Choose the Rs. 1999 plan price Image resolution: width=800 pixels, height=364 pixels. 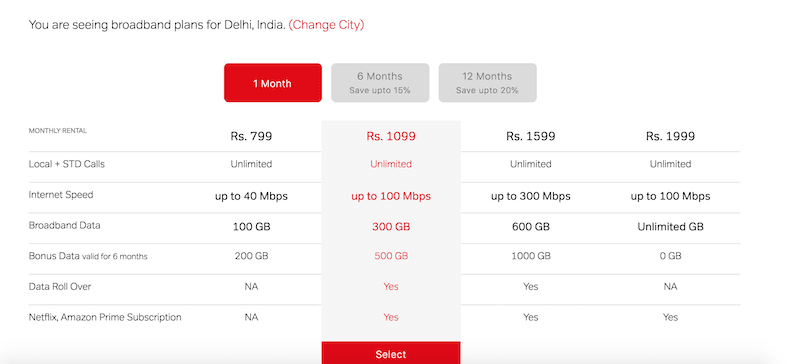tap(670, 136)
